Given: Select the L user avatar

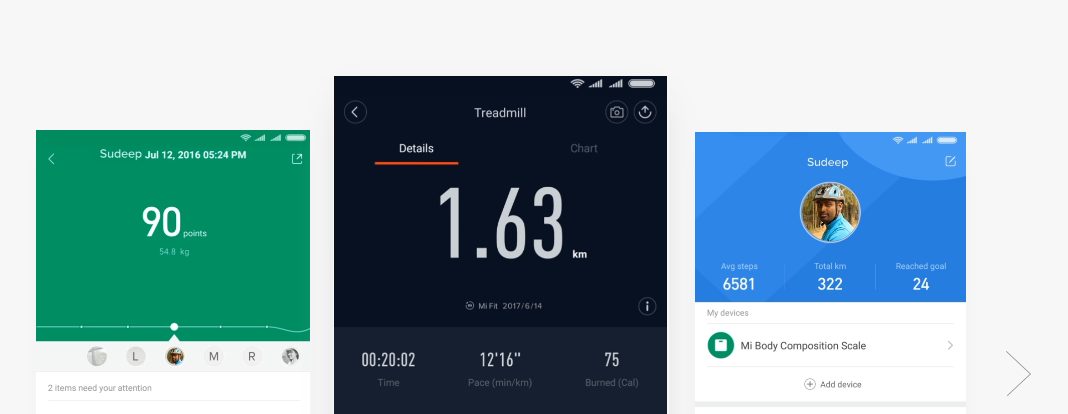Looking at the screenshot, I should (x=136, y=356).
